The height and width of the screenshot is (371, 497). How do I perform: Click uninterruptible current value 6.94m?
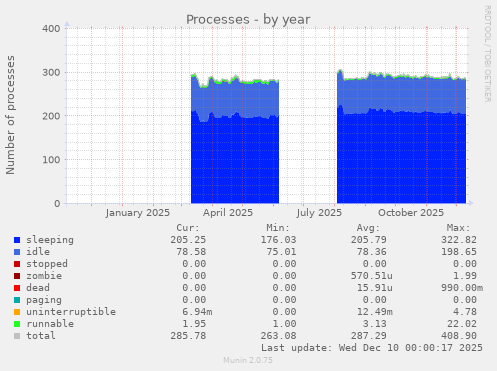[197, 312]
